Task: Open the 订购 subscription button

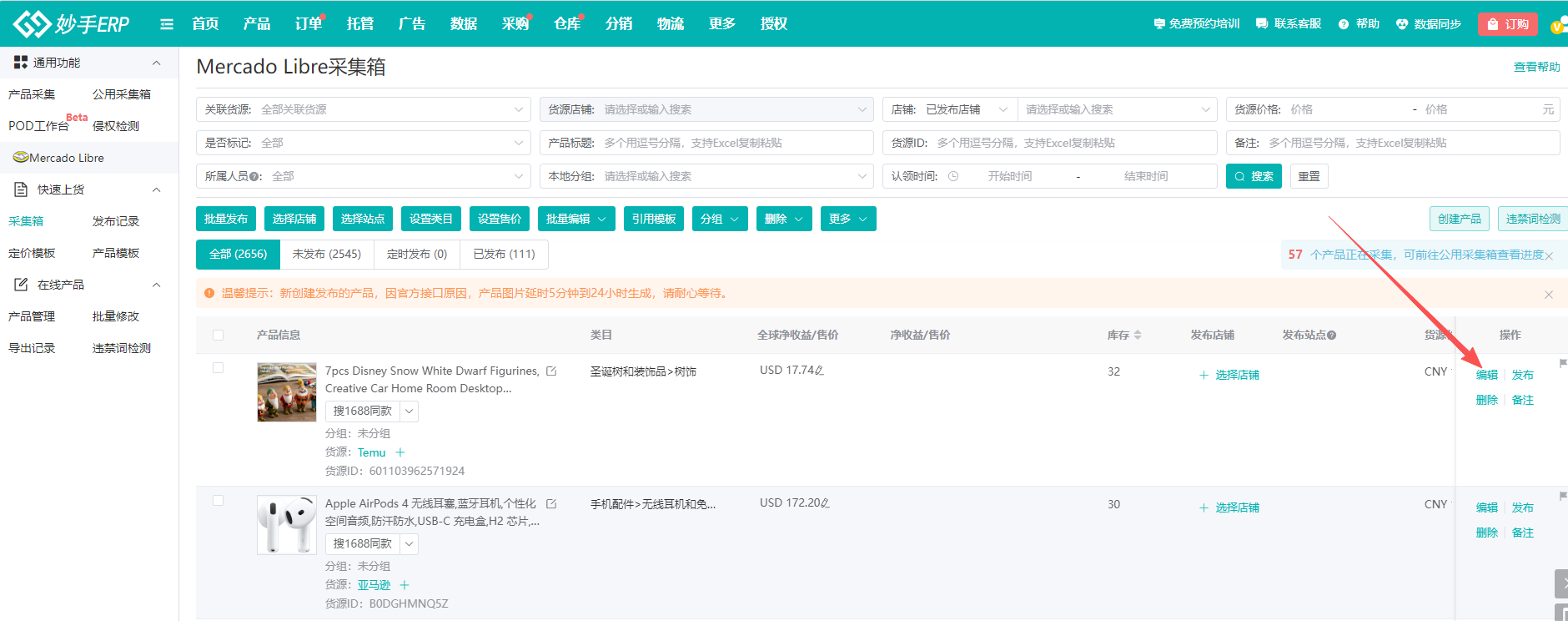Action: click(x=1507, y=24)
